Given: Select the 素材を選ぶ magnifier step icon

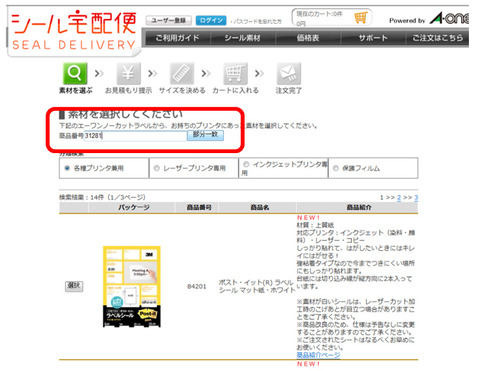Looking at the screenshot, I should pos(75,73).
